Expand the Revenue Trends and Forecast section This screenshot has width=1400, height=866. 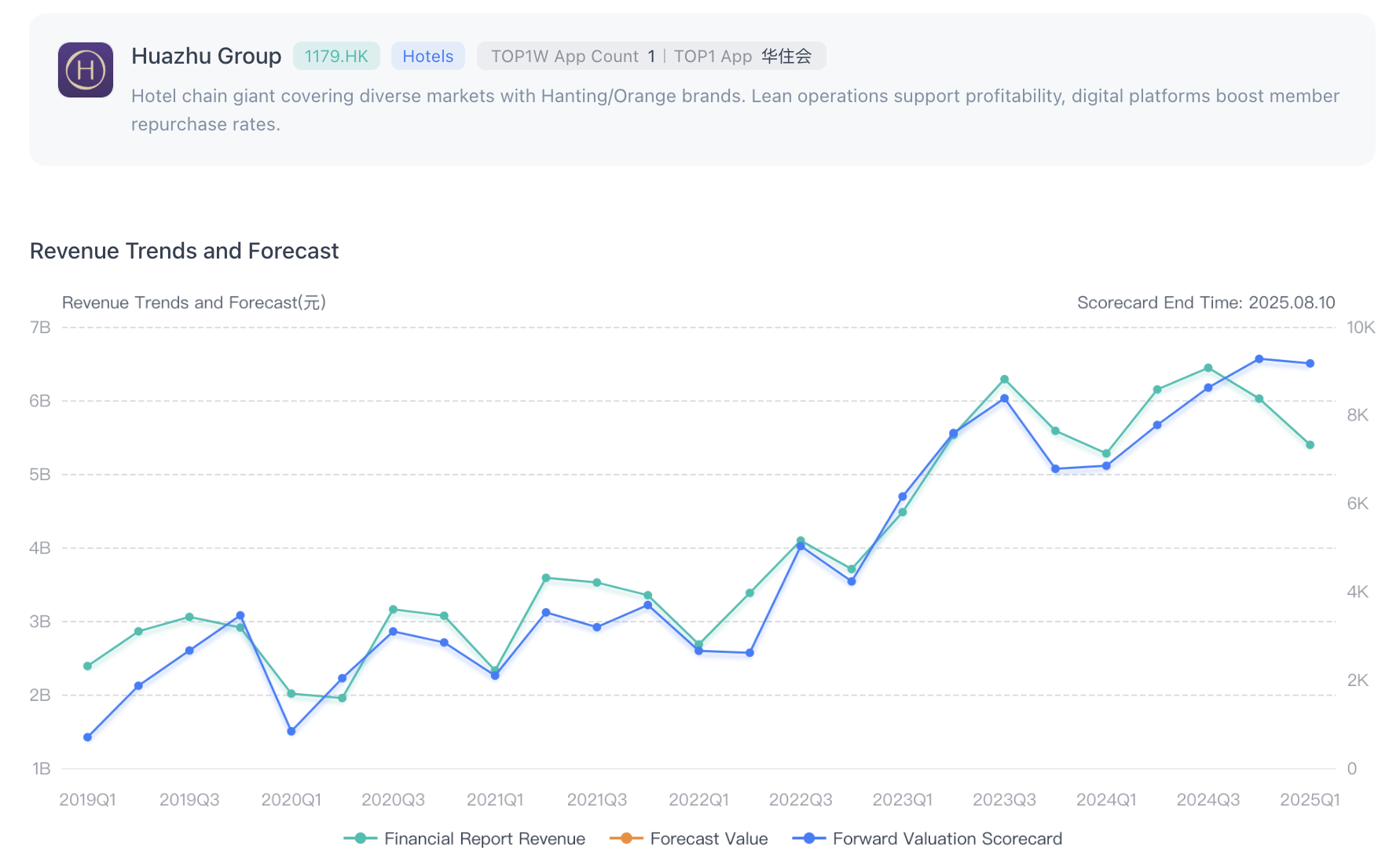coord(184,251)
